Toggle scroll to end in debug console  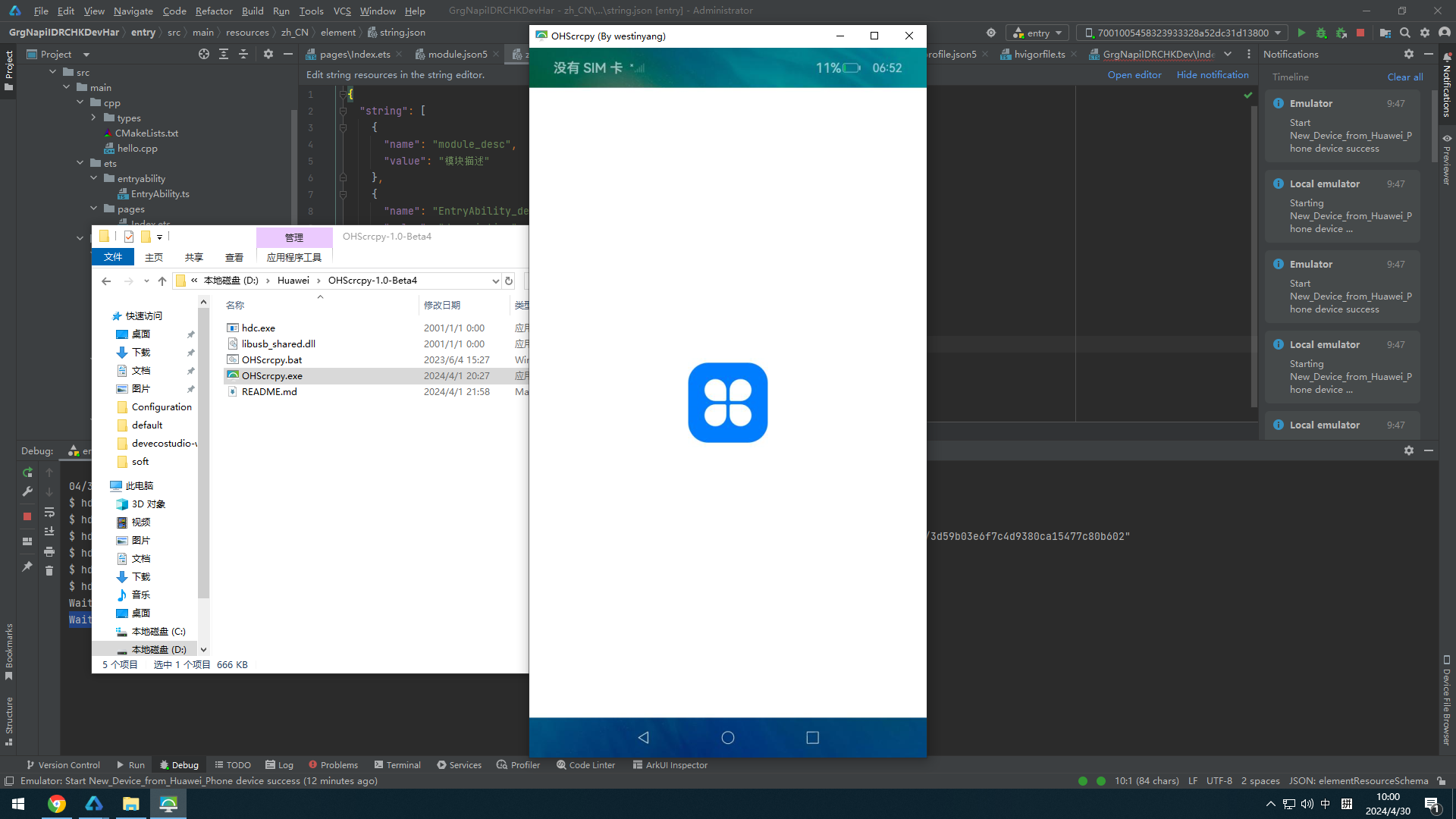(49, 532)
